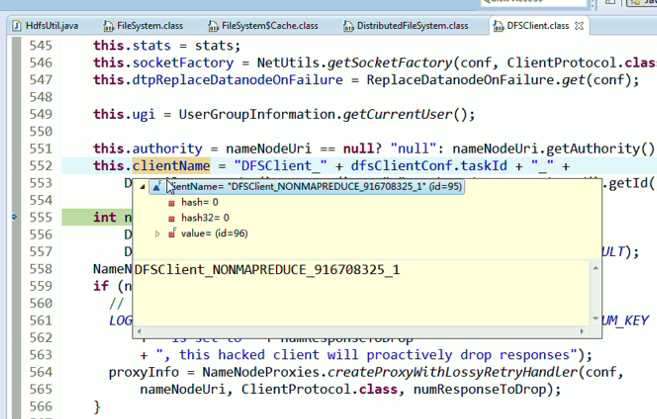The width and height of the screenshot is (657, 419).
Task: Click the clientName field icon in popup
Action: coord(157,187)
